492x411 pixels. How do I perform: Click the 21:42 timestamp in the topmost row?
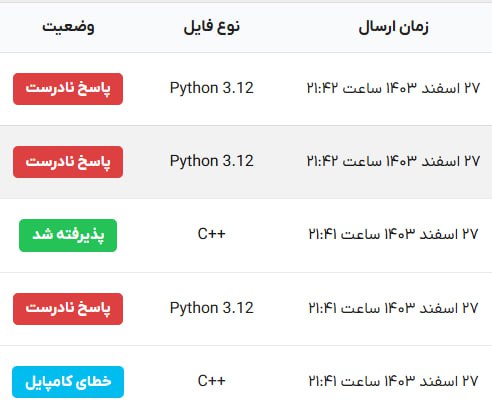click(x=393, y=89)
